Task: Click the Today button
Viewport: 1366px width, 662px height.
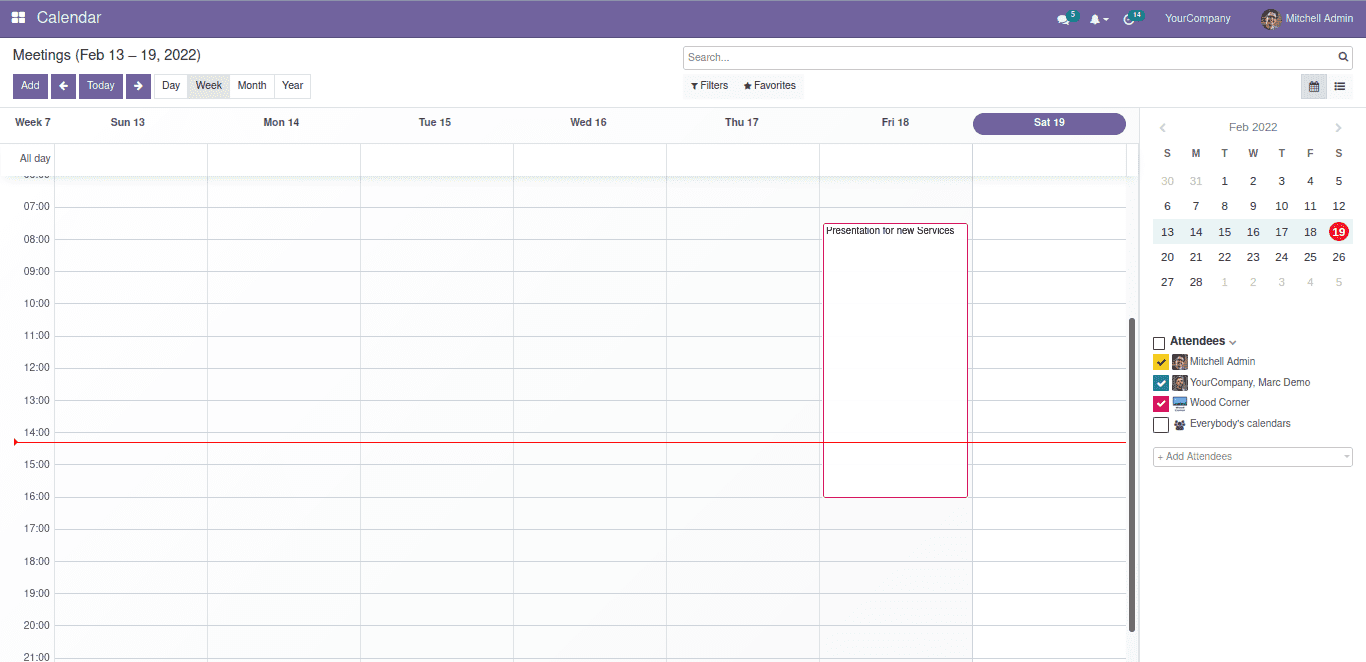Action: click(100, 86)
